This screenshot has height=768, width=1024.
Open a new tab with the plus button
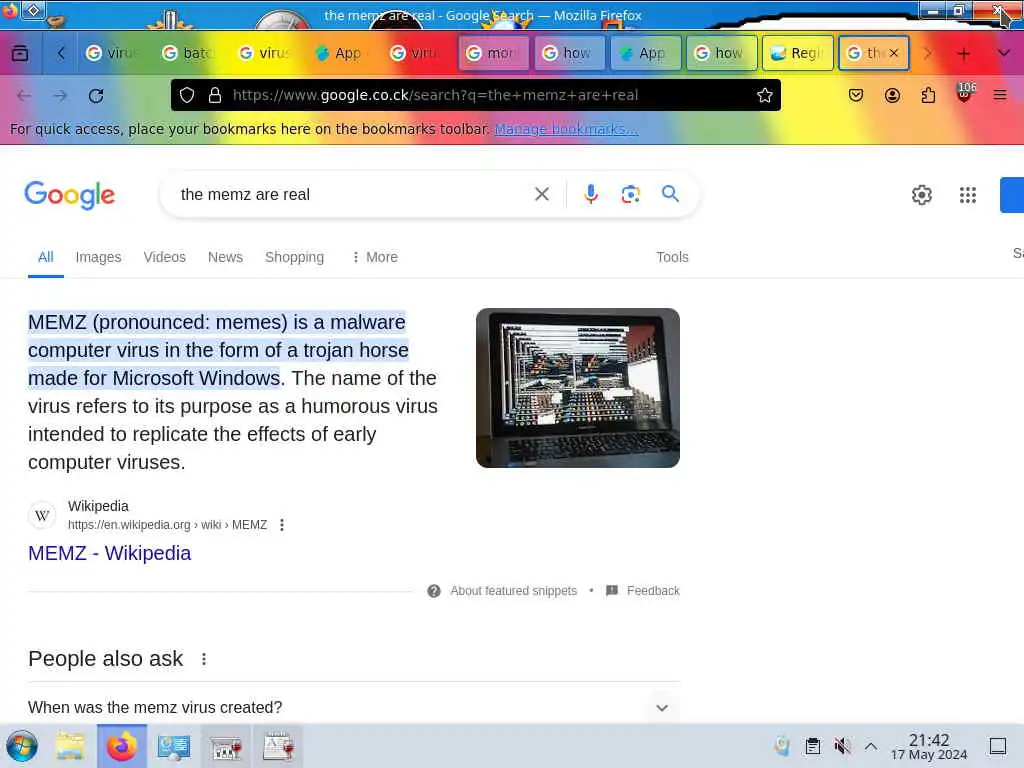963,54
